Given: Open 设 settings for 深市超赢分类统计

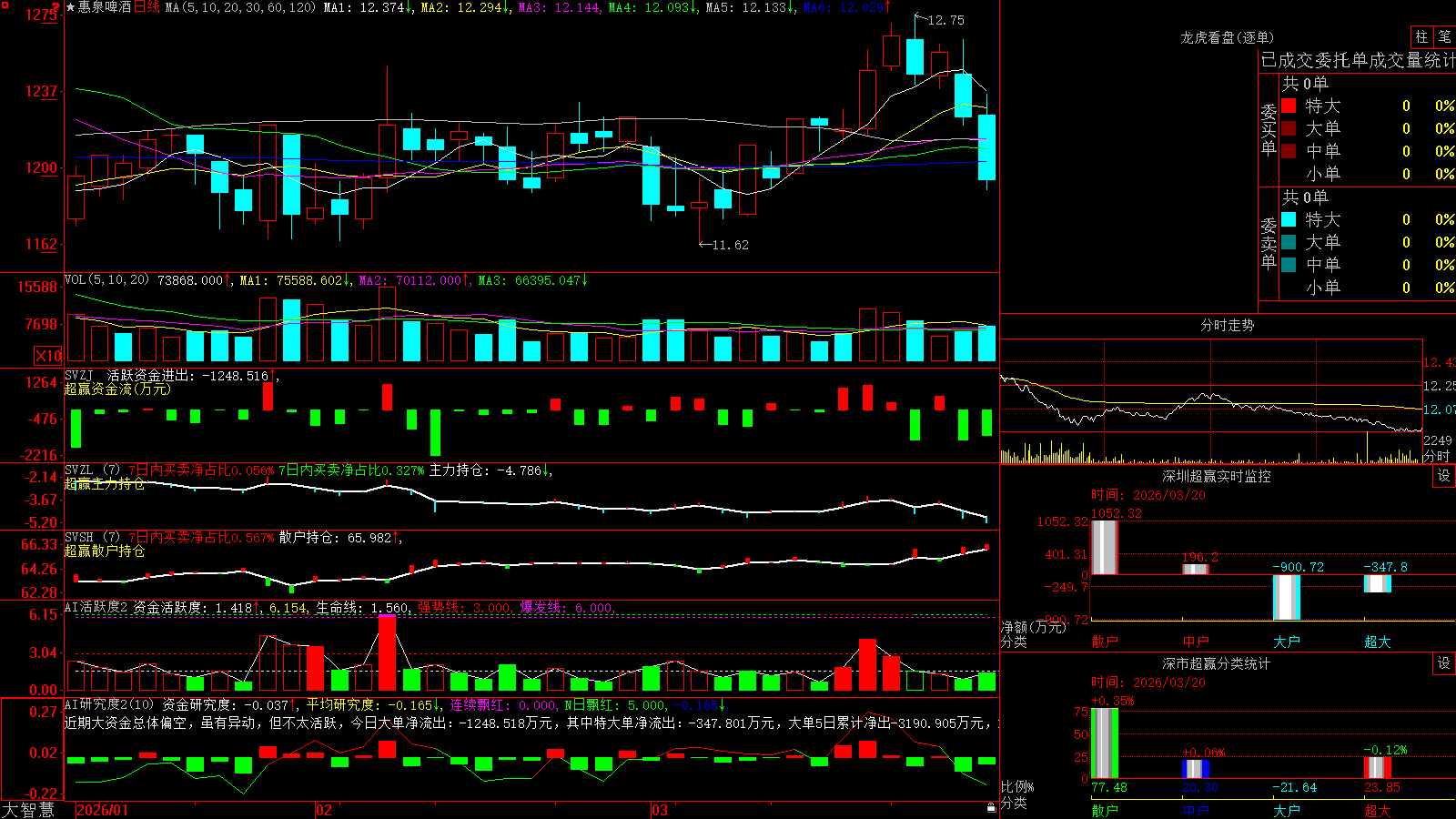Looking at the screenshot, I should (1444, 663).
